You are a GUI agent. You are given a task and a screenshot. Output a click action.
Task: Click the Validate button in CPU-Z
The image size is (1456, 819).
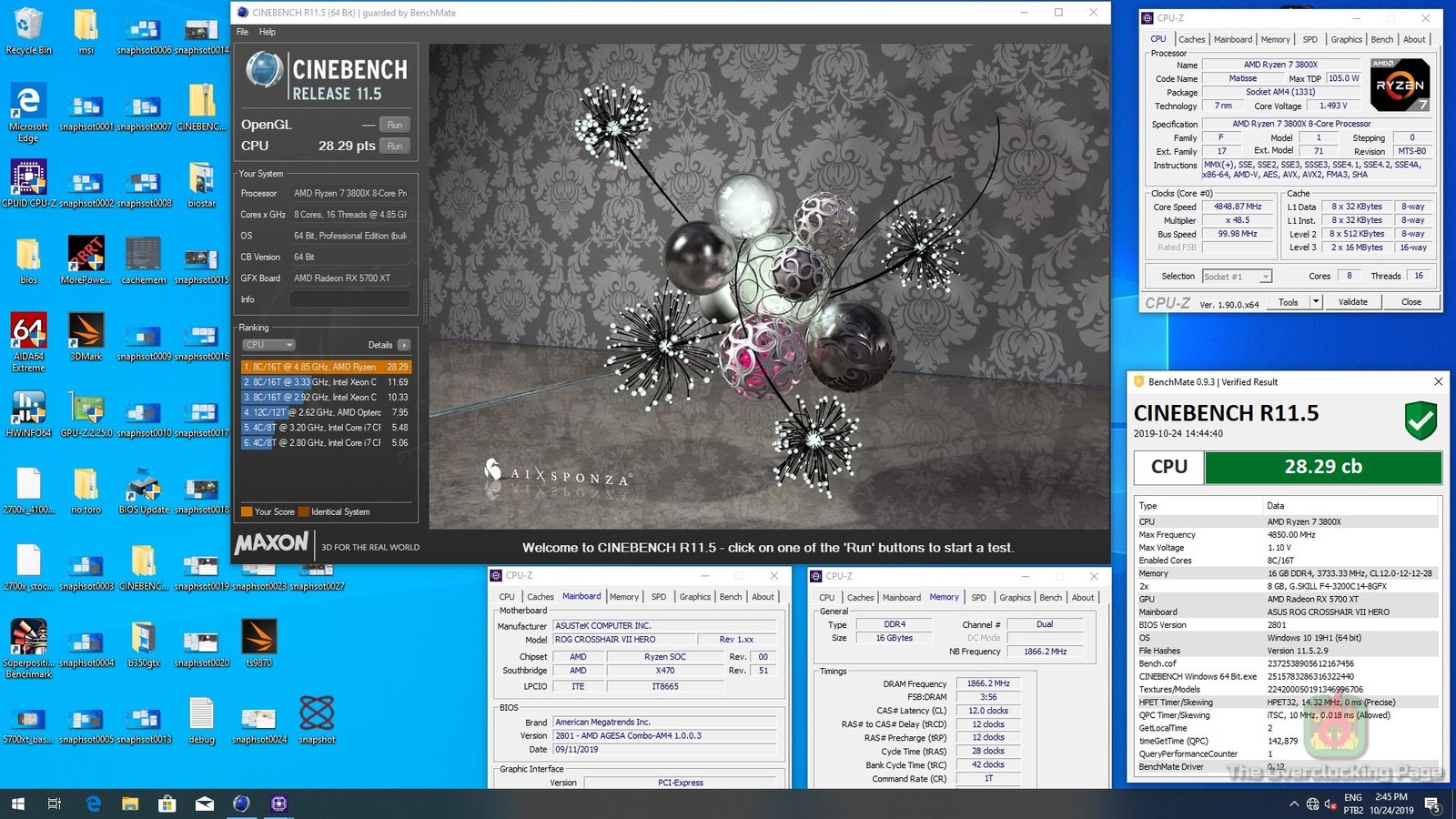point(1352,302)
